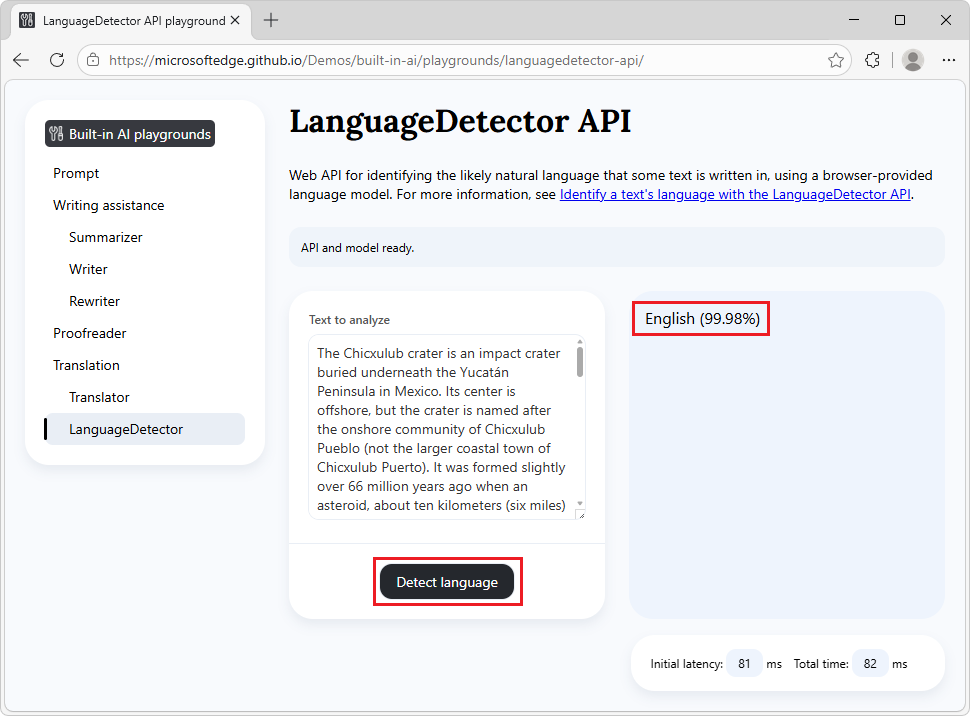Image resolution: width=970 pixels, height=716 pixels.
Task: Open Browser essentials icon next to favorites
Action: (872, 60)
